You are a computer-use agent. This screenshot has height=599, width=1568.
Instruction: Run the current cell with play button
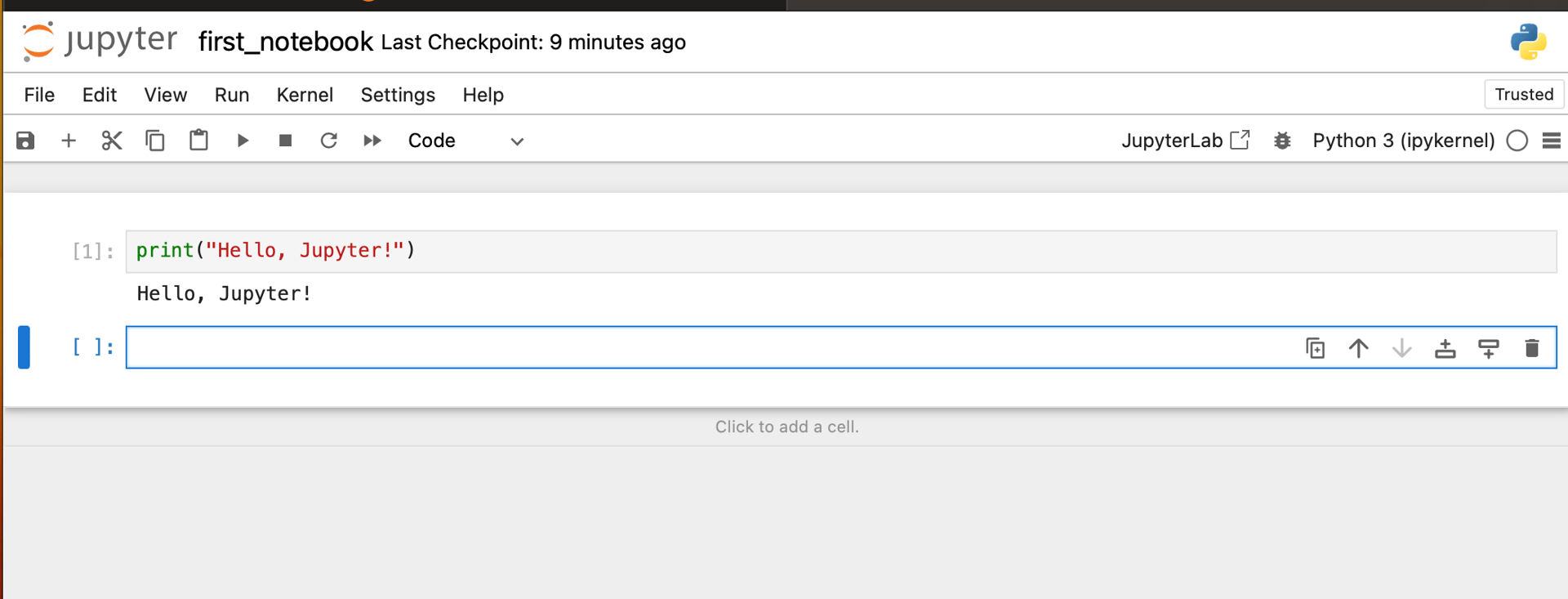tap(243, 141)
